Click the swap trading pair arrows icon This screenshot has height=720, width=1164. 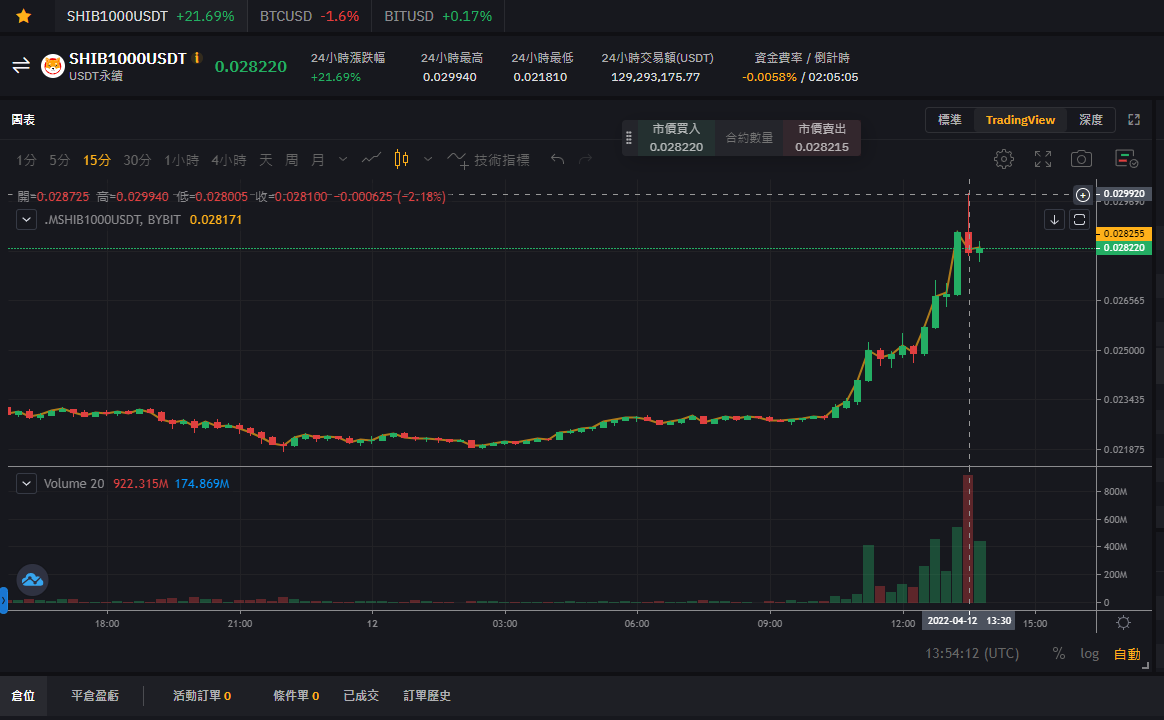pos(21,65)
